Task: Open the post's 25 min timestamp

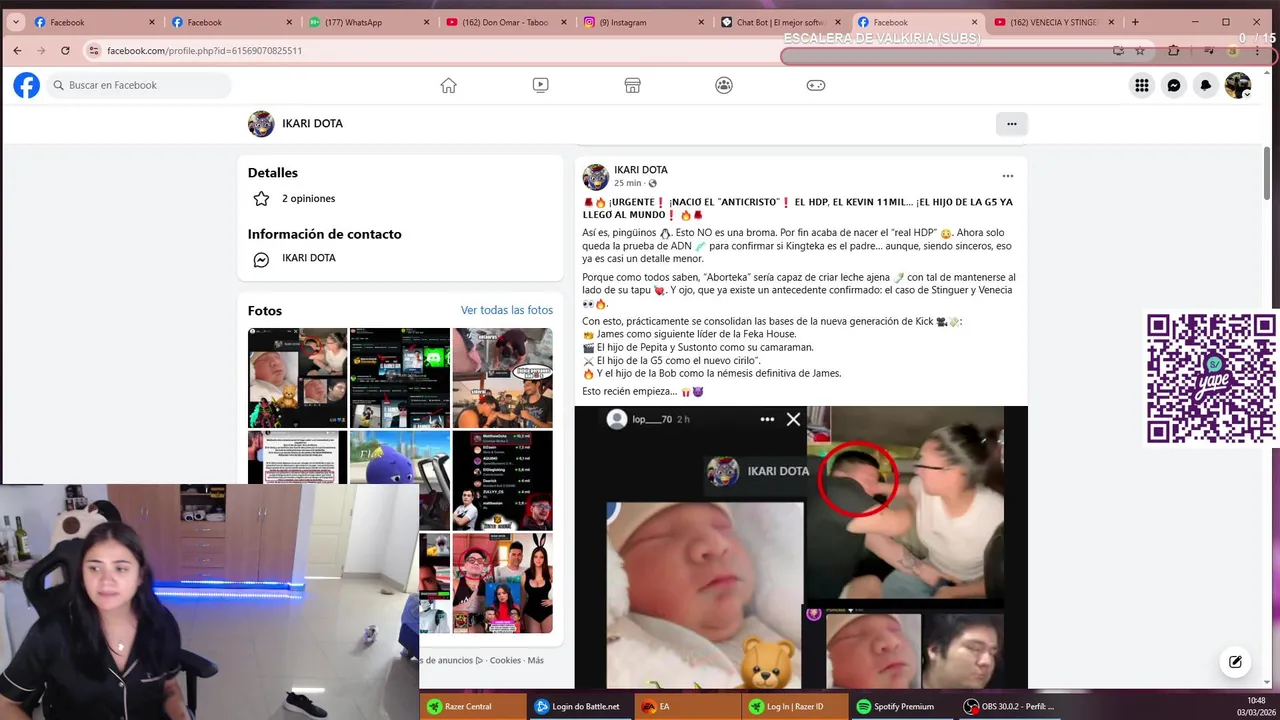Action: (x=628, y=184)
